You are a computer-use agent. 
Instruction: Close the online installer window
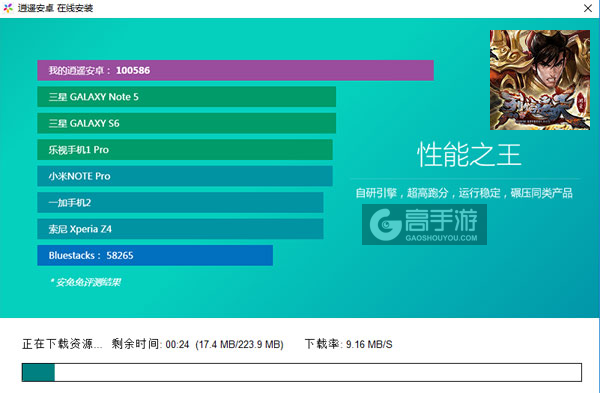coord(588,8)
